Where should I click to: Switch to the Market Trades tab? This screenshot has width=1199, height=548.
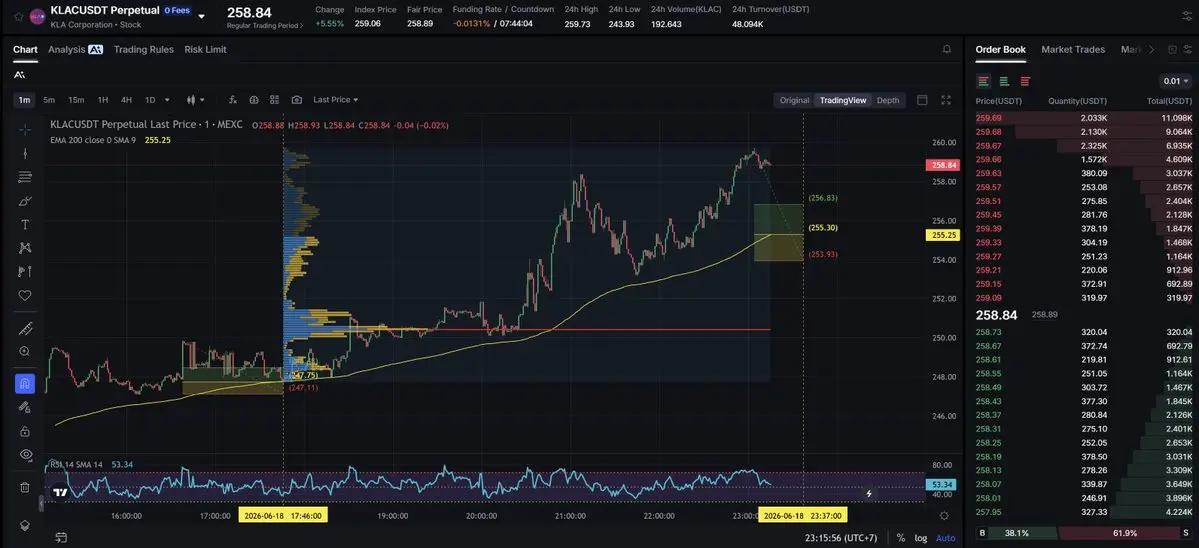pos(1073,50)
